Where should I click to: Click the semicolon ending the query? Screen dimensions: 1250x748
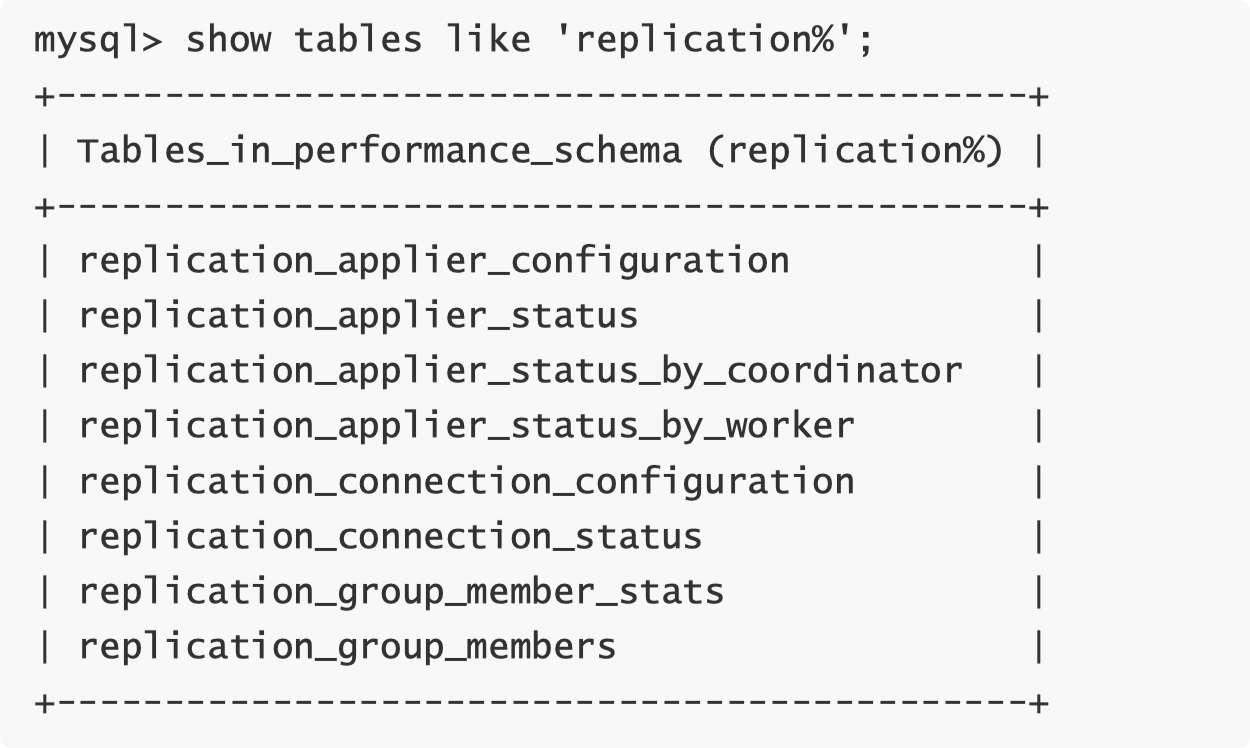coord(865,41)
